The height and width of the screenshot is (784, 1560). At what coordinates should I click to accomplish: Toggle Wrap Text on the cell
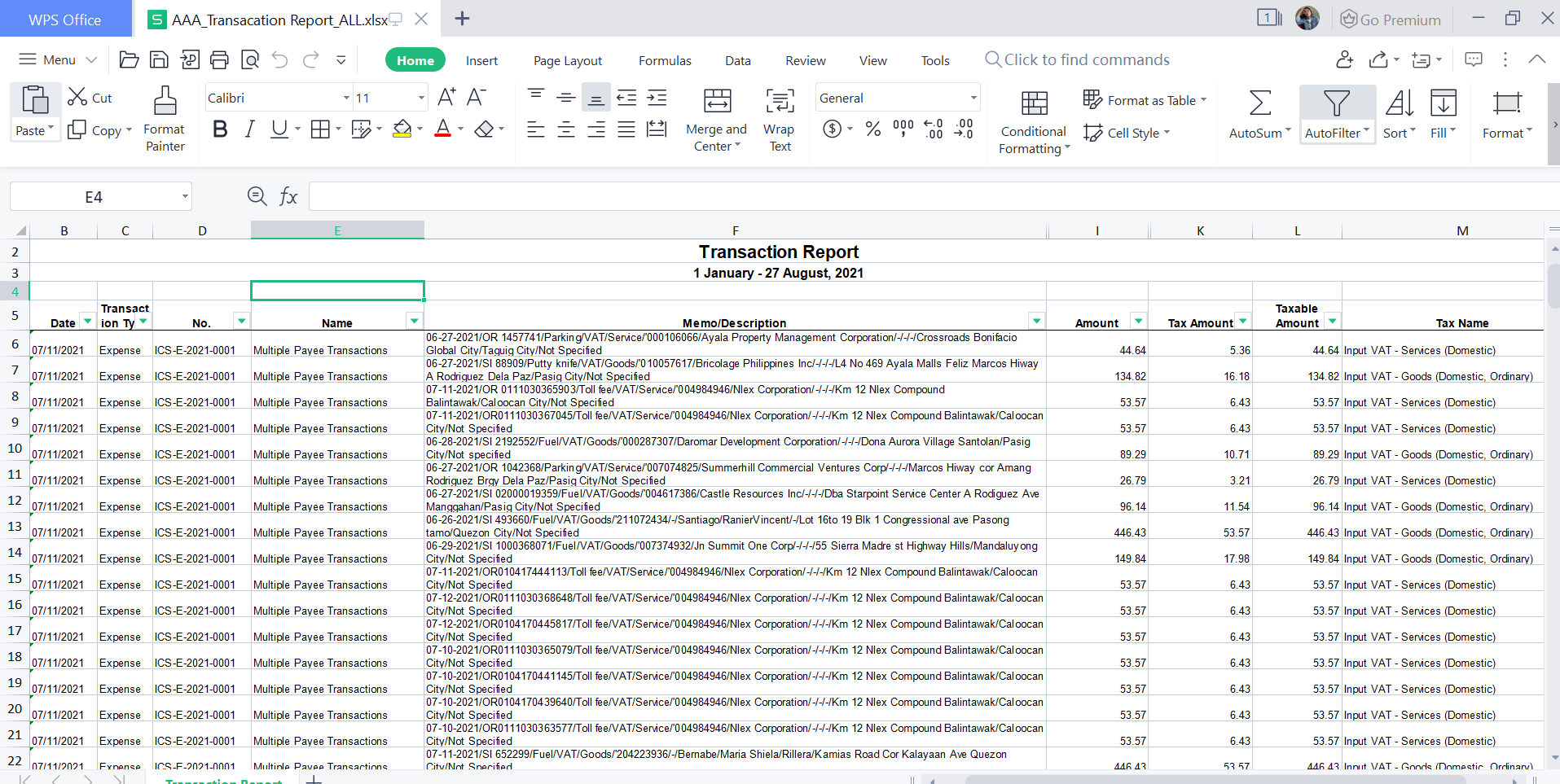[780, 119]
